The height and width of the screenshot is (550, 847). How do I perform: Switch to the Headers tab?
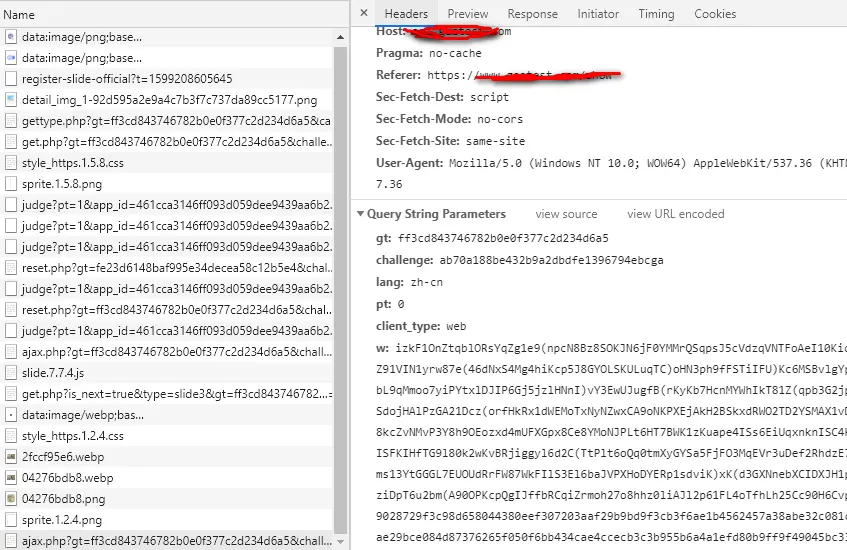pyautogui.click(x=406, y=14)
